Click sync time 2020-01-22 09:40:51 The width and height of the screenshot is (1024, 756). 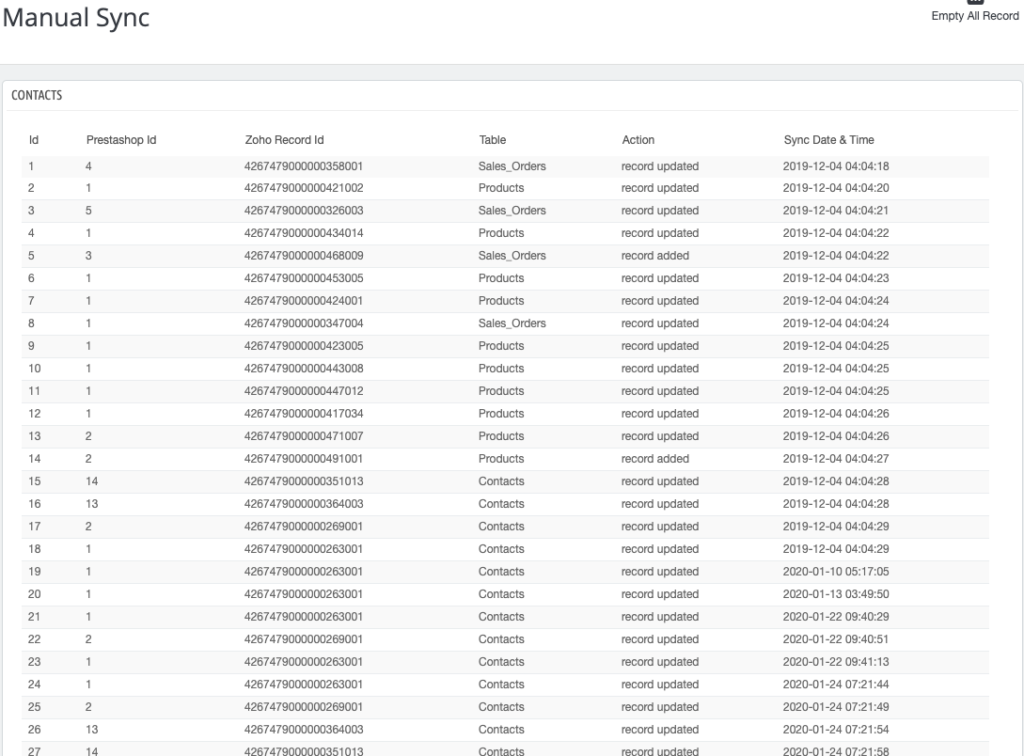coord(836,639)
